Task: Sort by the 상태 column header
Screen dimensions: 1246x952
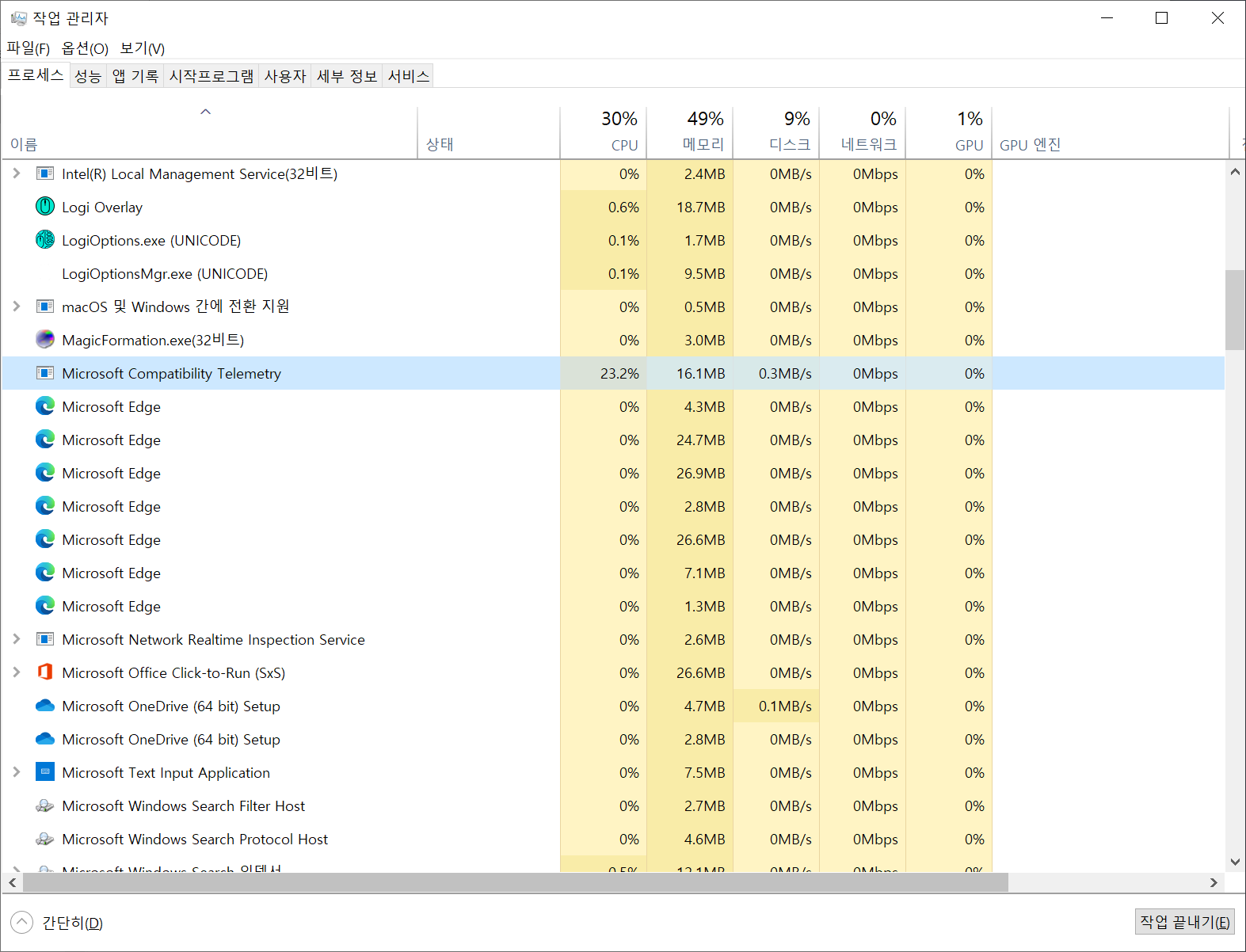Action: point(489,132)
